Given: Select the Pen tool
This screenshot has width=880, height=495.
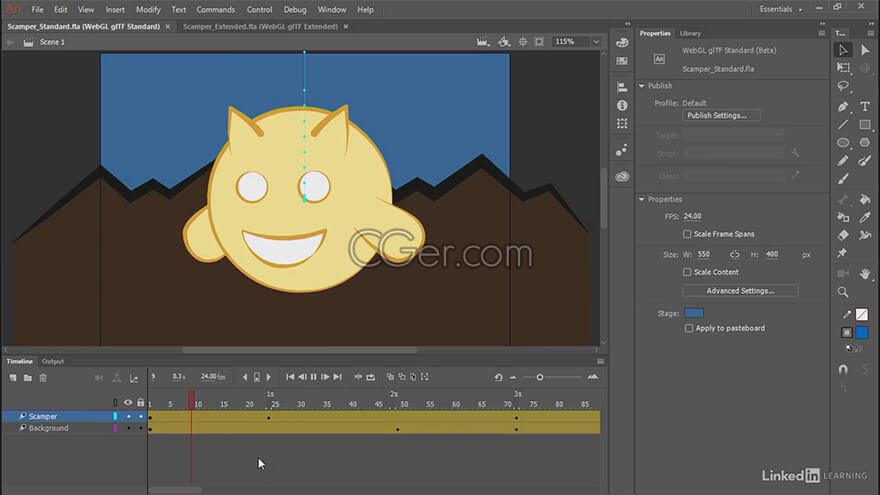Looking at the screenshot, I should point(843,107).
